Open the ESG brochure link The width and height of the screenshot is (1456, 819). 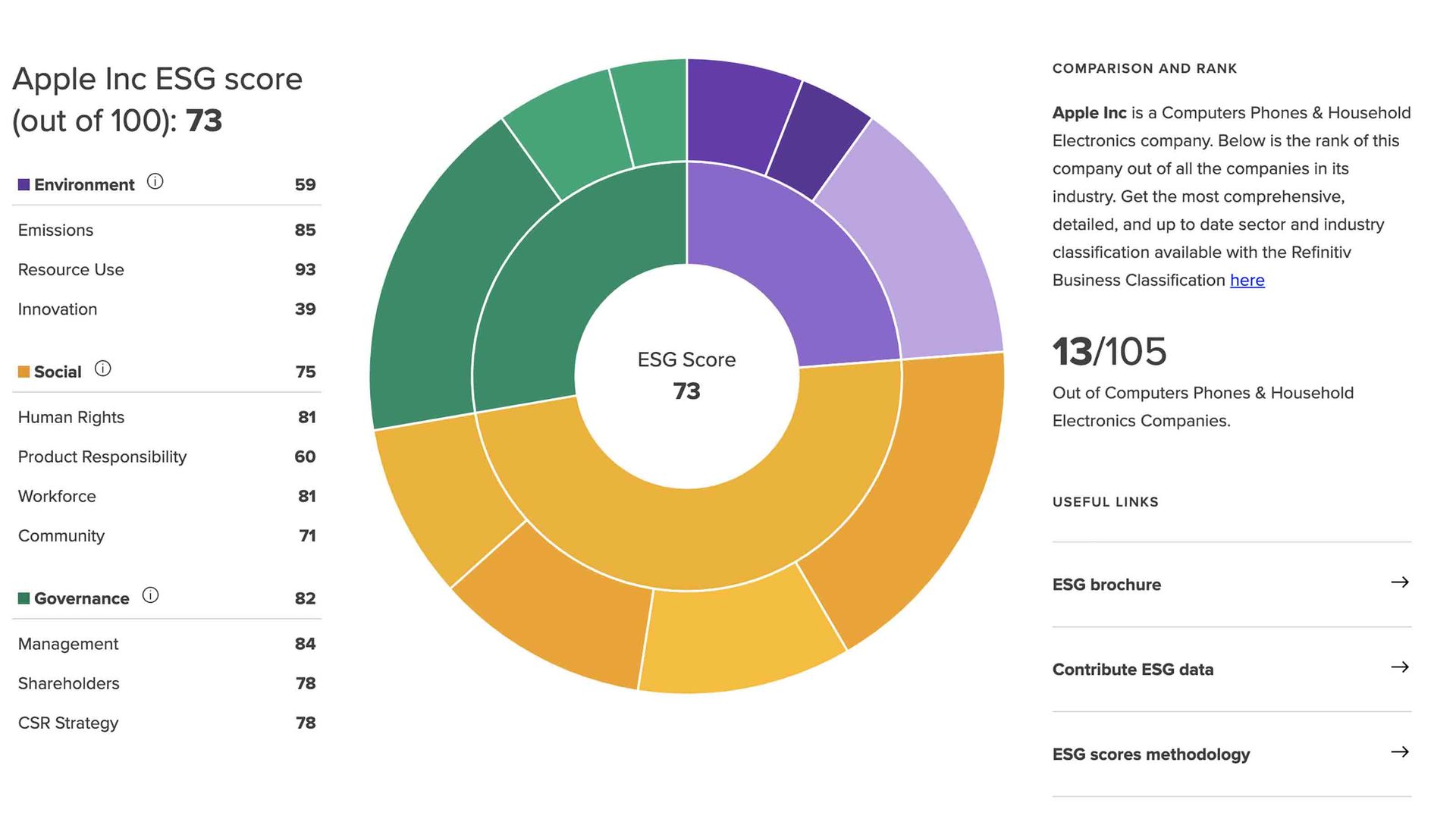[1106, 584]
